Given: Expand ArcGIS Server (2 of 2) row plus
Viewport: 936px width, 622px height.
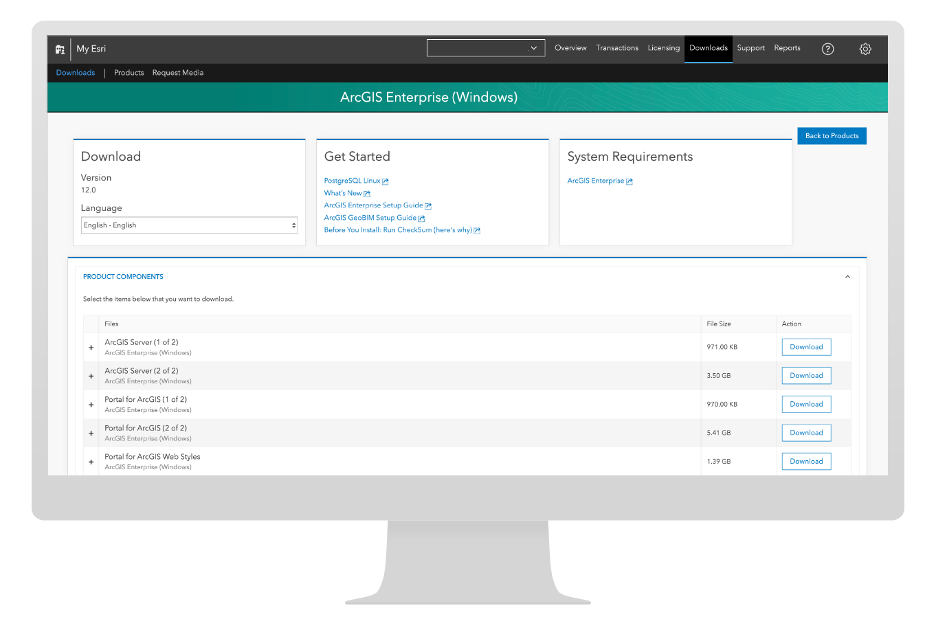Looking at the screenshot, I should (x=91, y=376).
